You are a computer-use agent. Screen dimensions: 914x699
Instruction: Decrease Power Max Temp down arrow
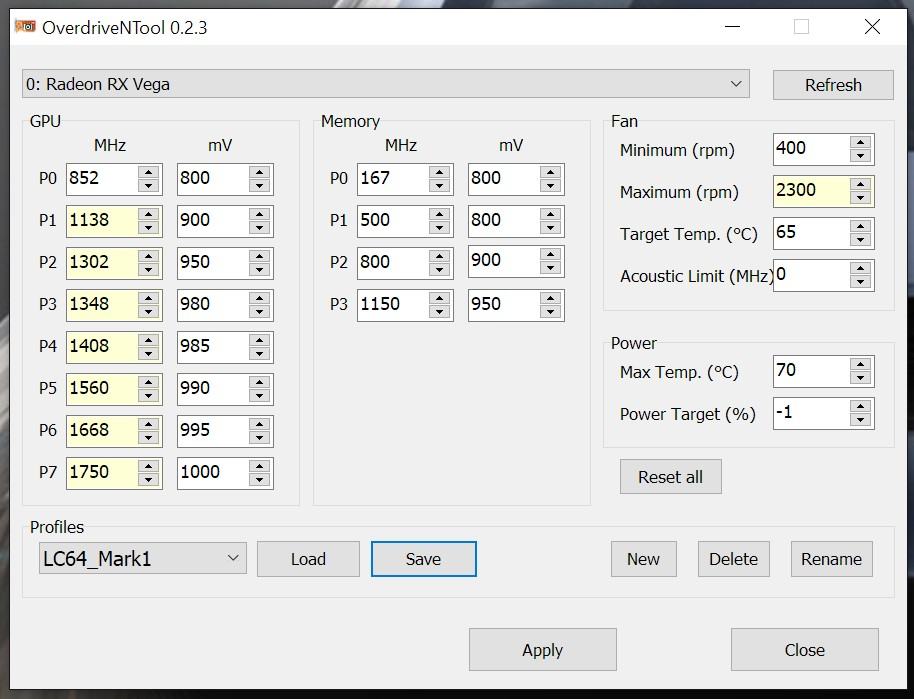(860, 378)
